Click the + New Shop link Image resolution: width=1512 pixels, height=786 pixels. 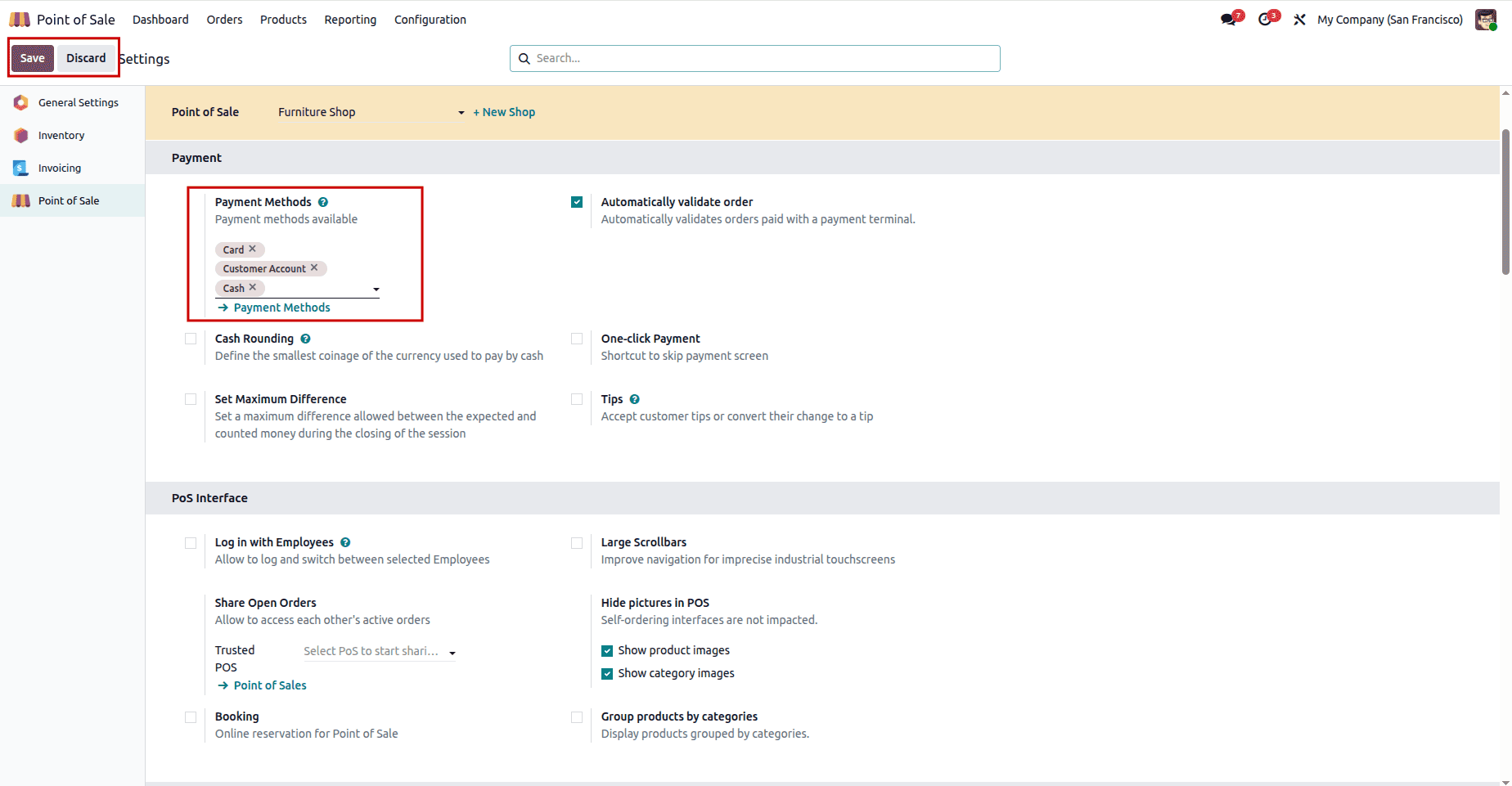click(504, 112)
